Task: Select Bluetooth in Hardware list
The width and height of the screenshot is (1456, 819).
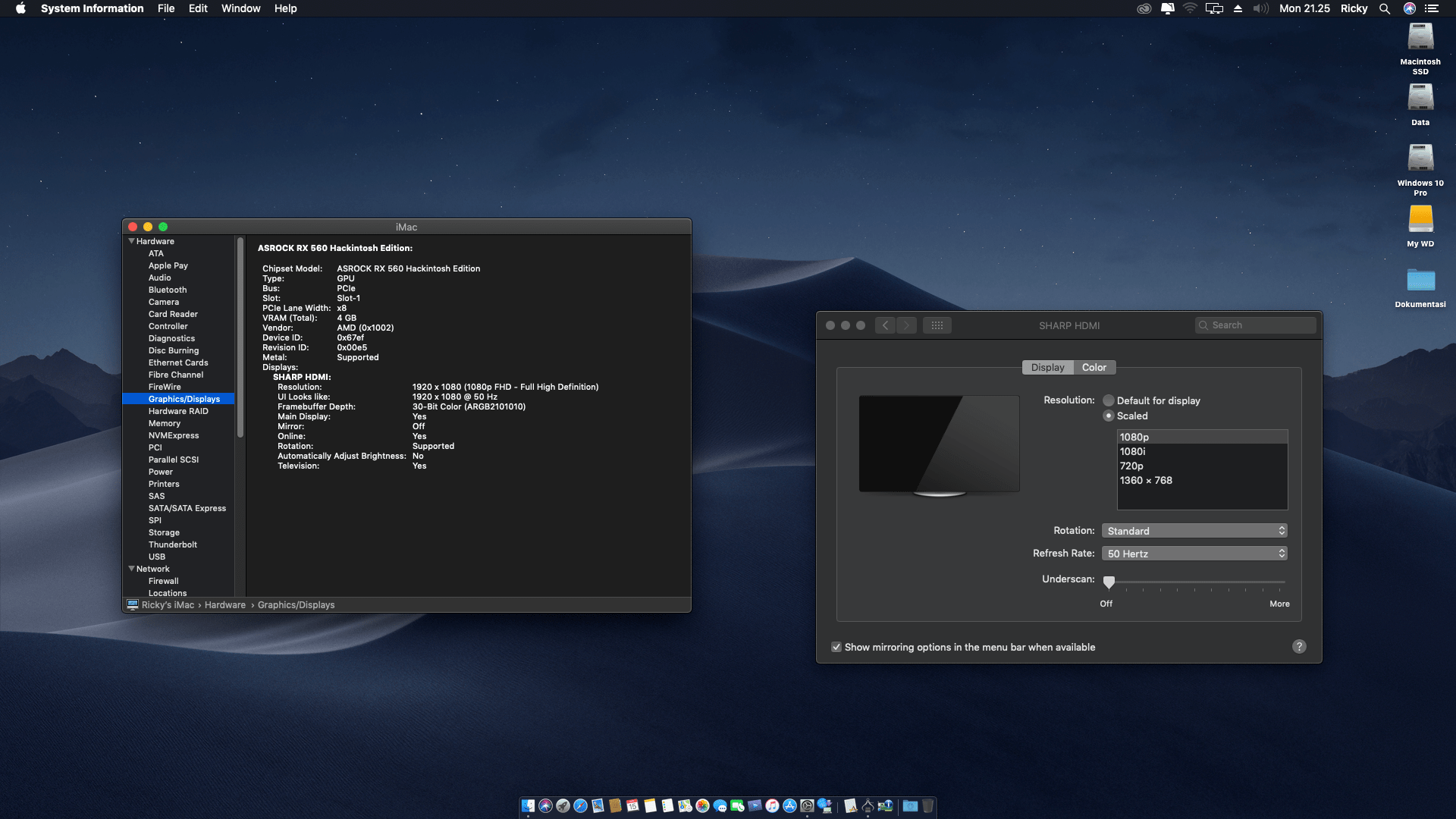Action: pos(168,290)
